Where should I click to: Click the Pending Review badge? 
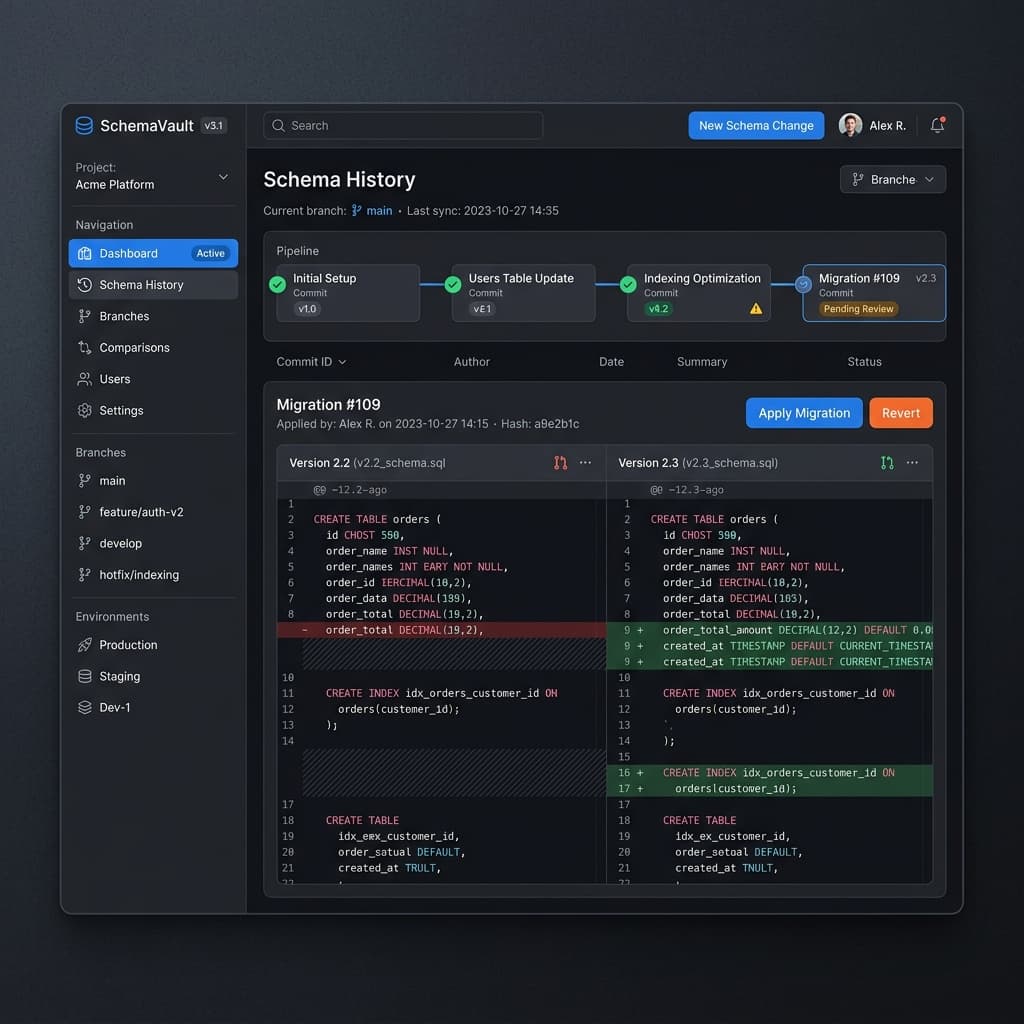(x=858, y=309)
